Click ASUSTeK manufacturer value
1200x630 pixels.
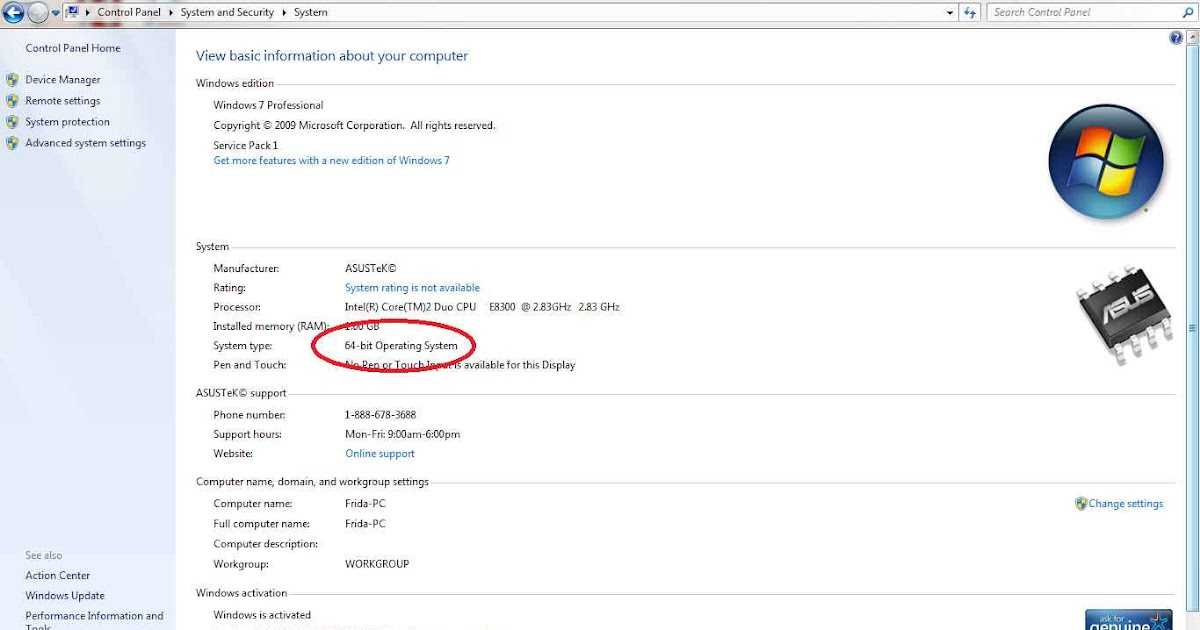tap(371, 269)
